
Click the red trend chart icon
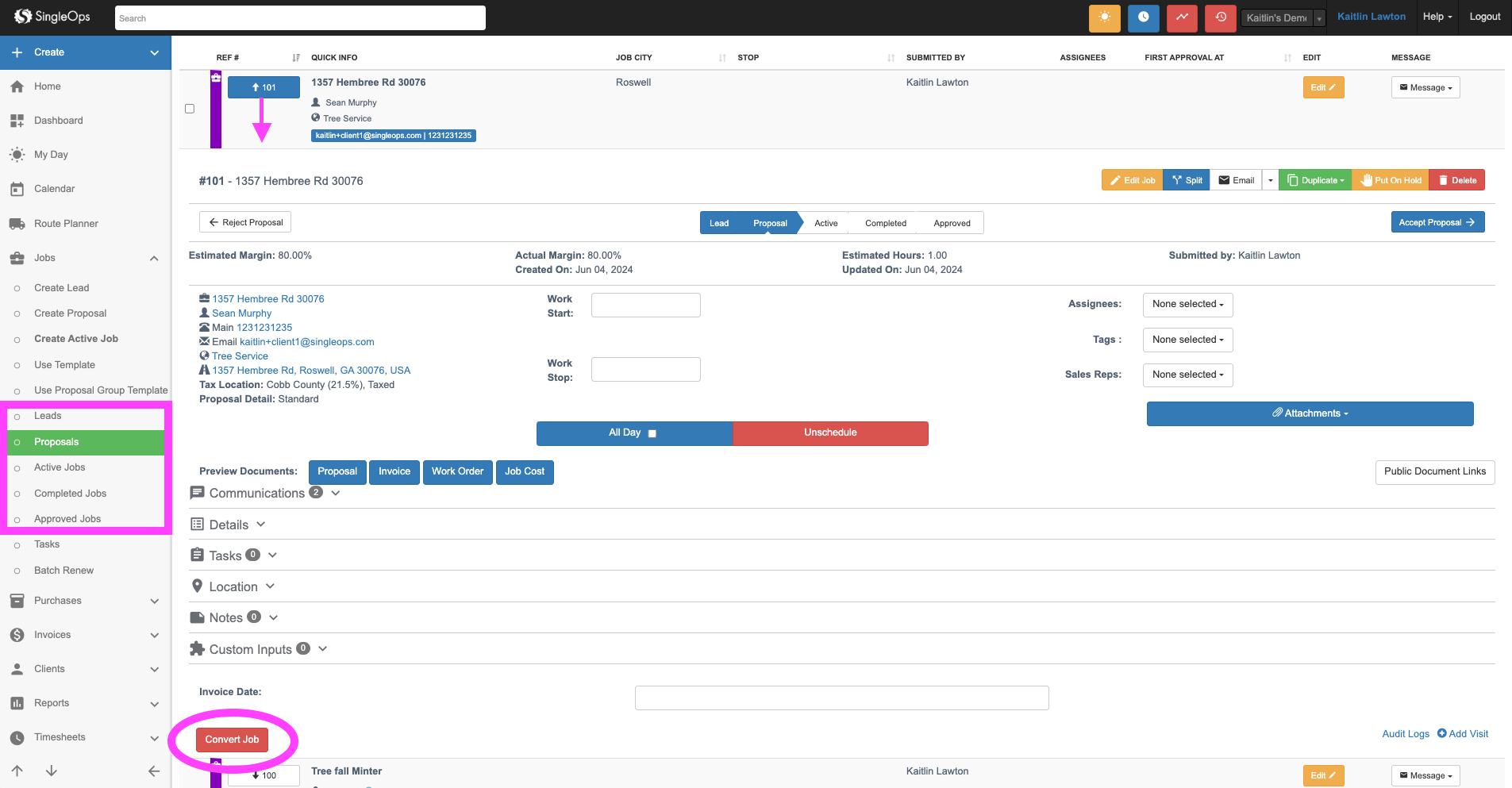coord(1182,17)
